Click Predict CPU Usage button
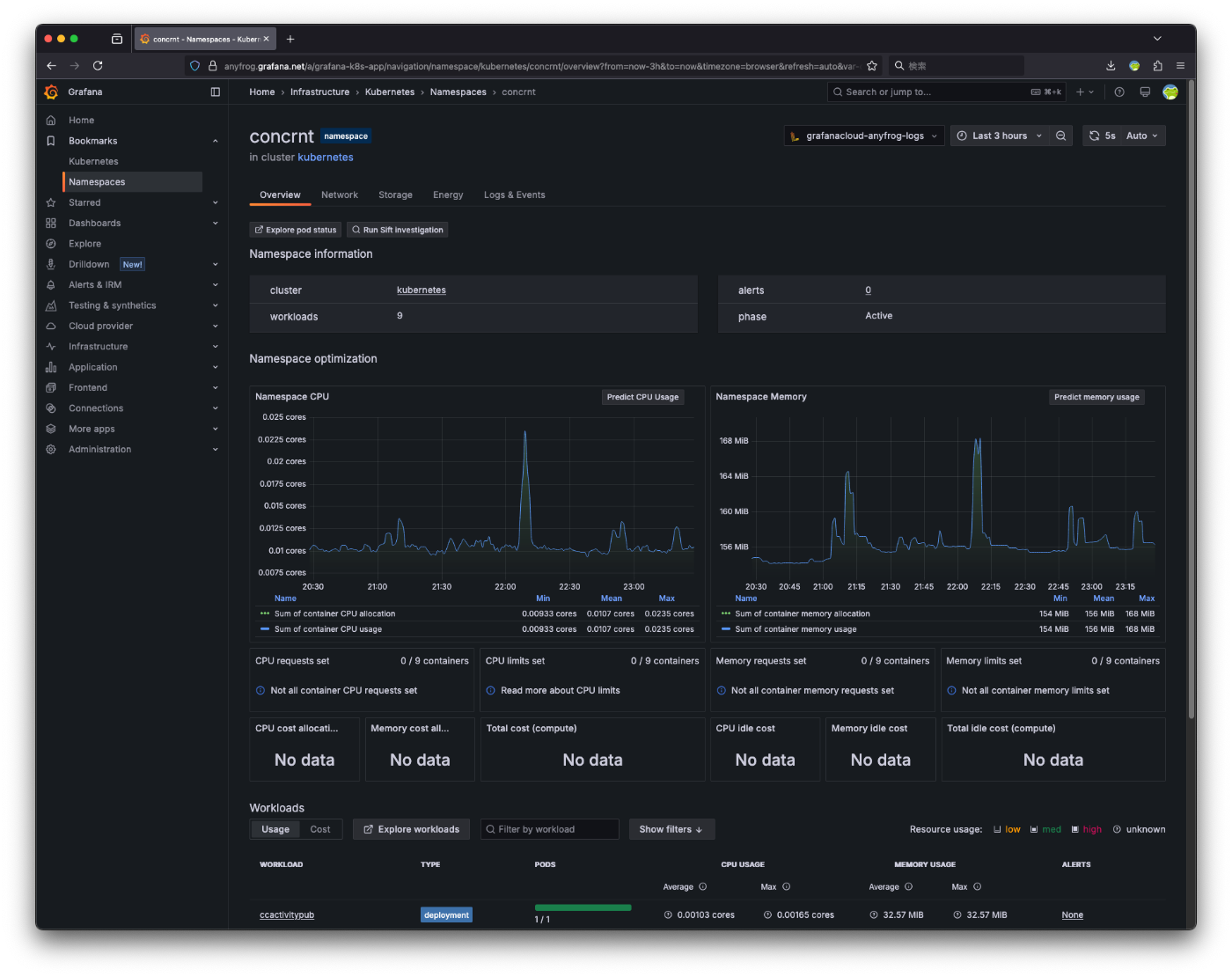 coord(642,397)
